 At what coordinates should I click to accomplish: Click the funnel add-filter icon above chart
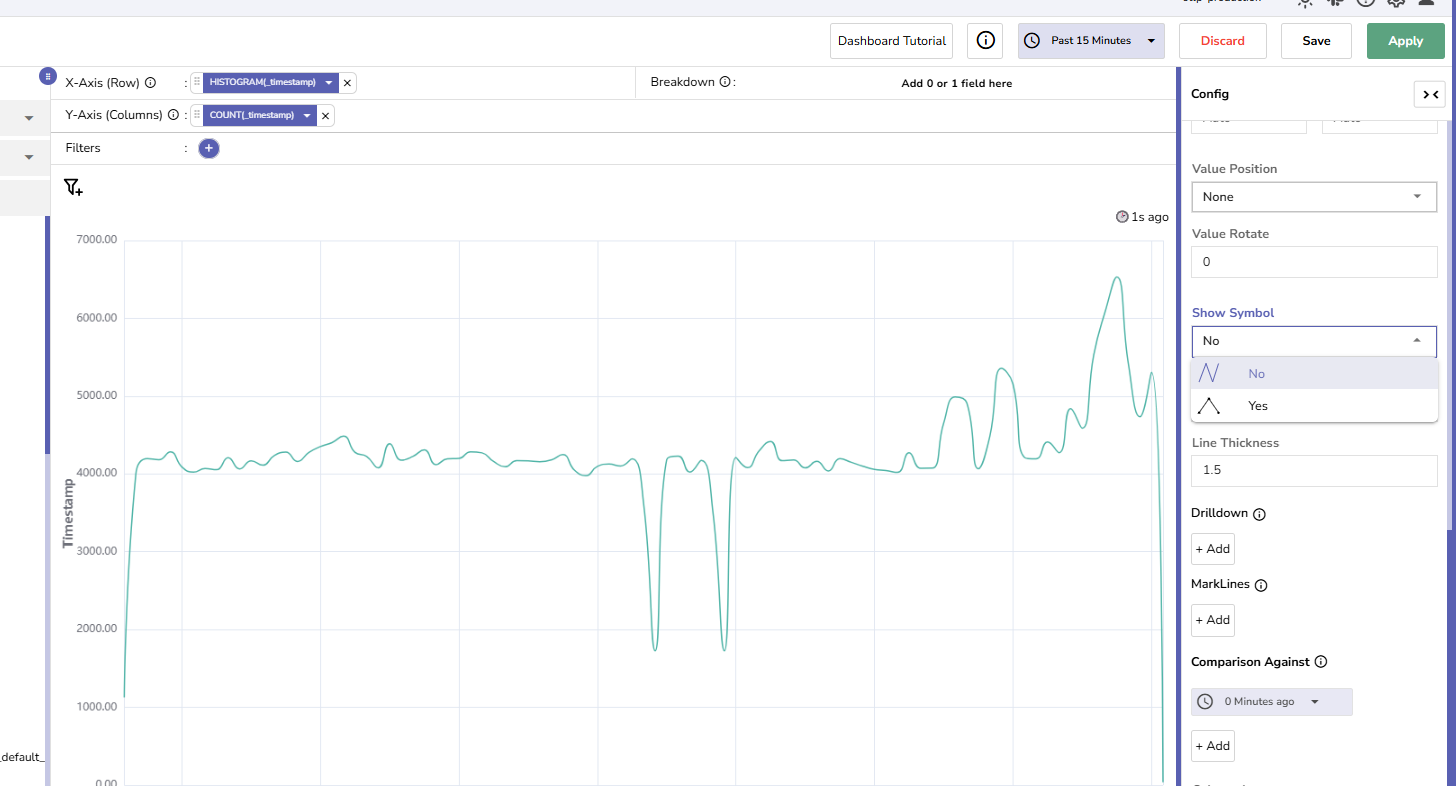(73, 187)
